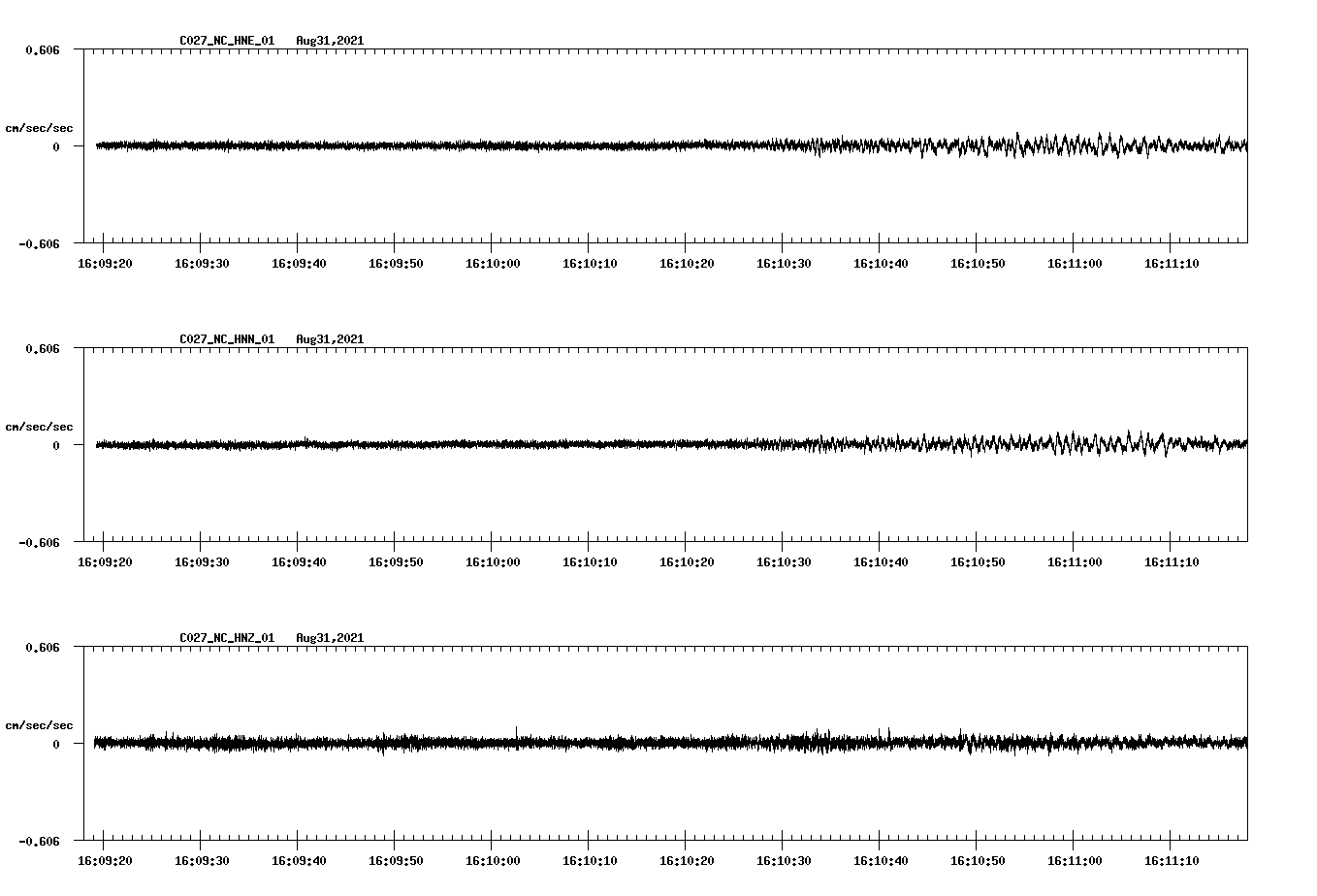Click the 16:10:30 time label under the HNE plot
Image resolution: width=1317 pixels, height=896 pixels.
(x=784, y=264)
